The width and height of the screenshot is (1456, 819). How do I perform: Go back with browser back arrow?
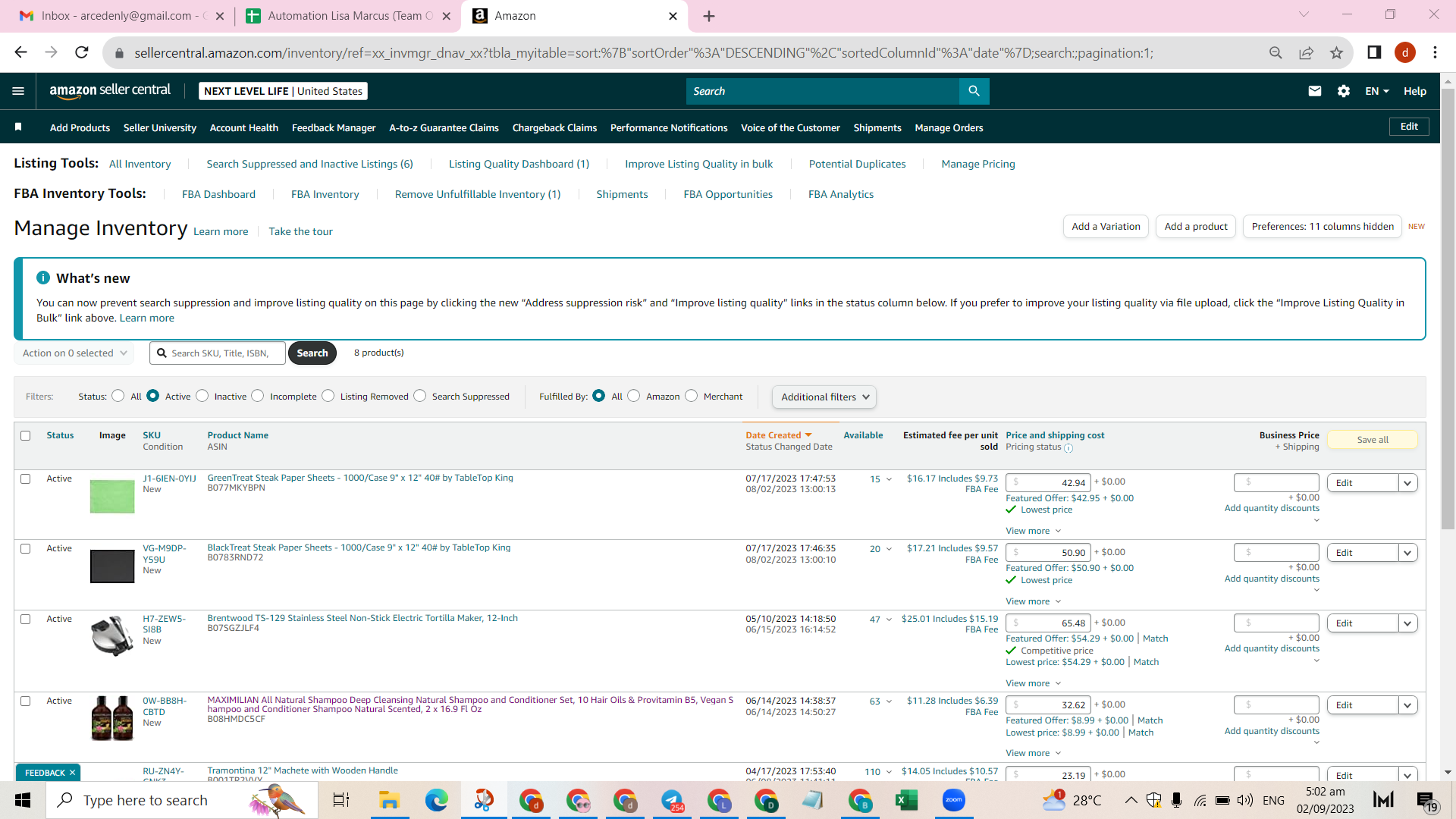pyautogui.click(x=21, y=52)
